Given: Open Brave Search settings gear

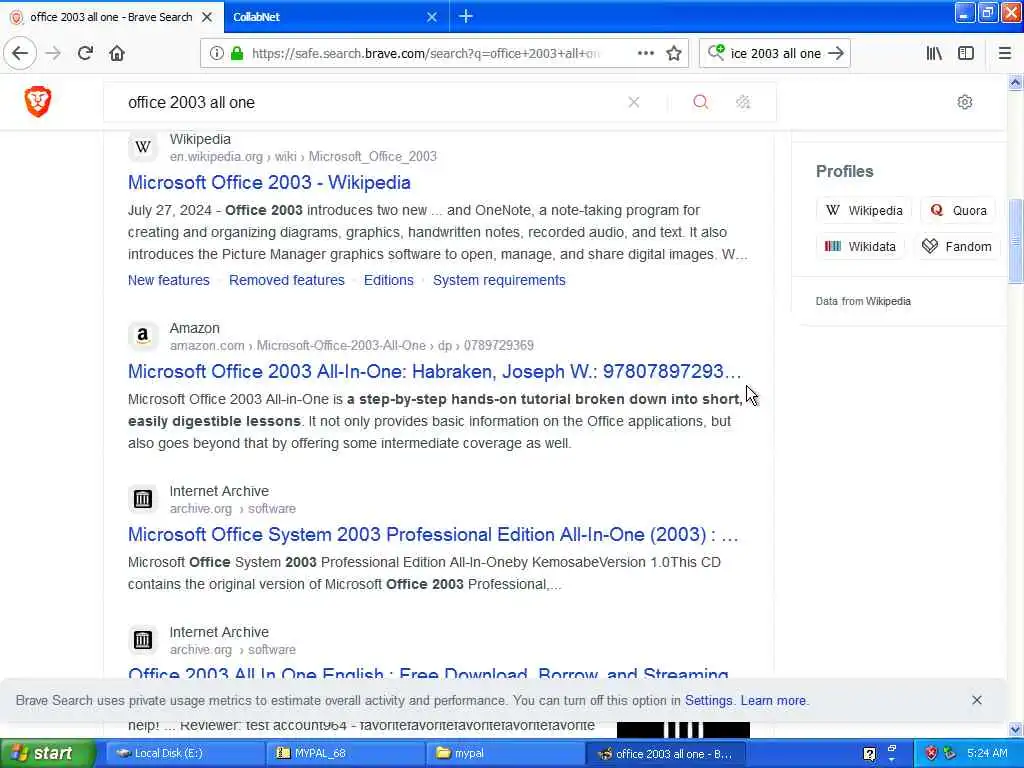Looking at the screenshot, I should click(965, 102).
